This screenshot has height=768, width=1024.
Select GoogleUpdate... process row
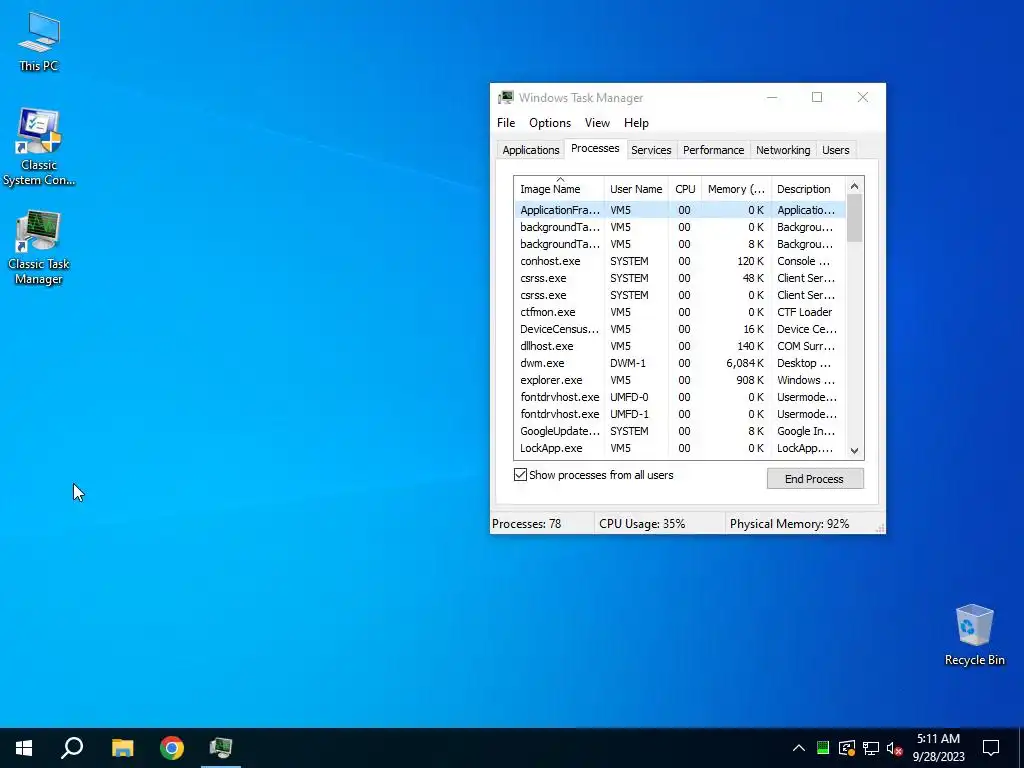(679, 430)
